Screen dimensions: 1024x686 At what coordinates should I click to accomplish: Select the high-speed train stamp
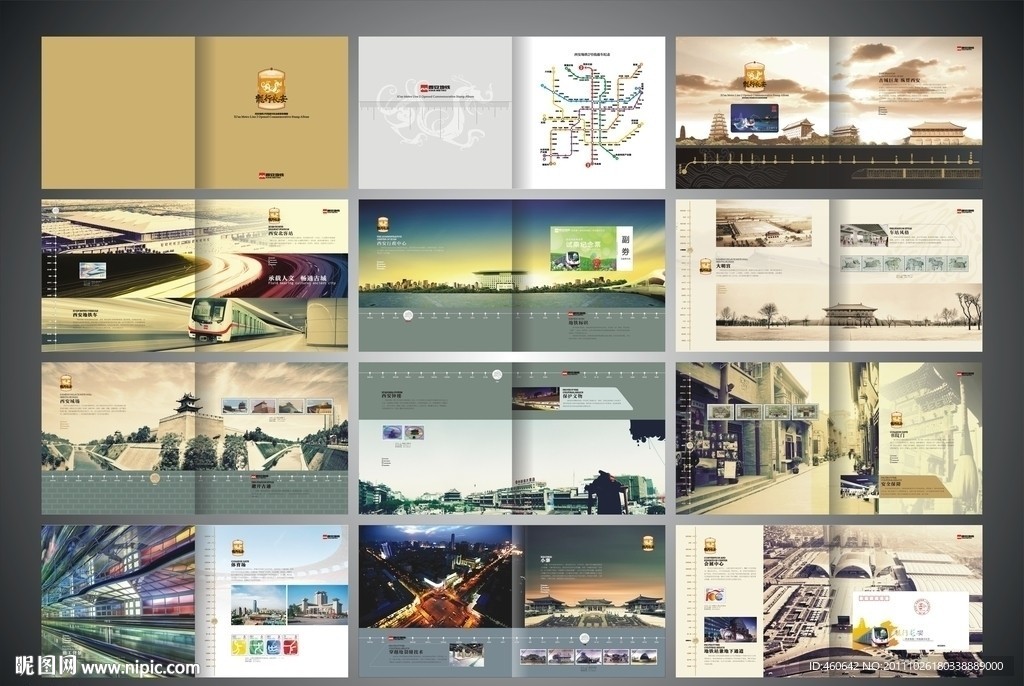pyautogui.click(x=91, y=270)
